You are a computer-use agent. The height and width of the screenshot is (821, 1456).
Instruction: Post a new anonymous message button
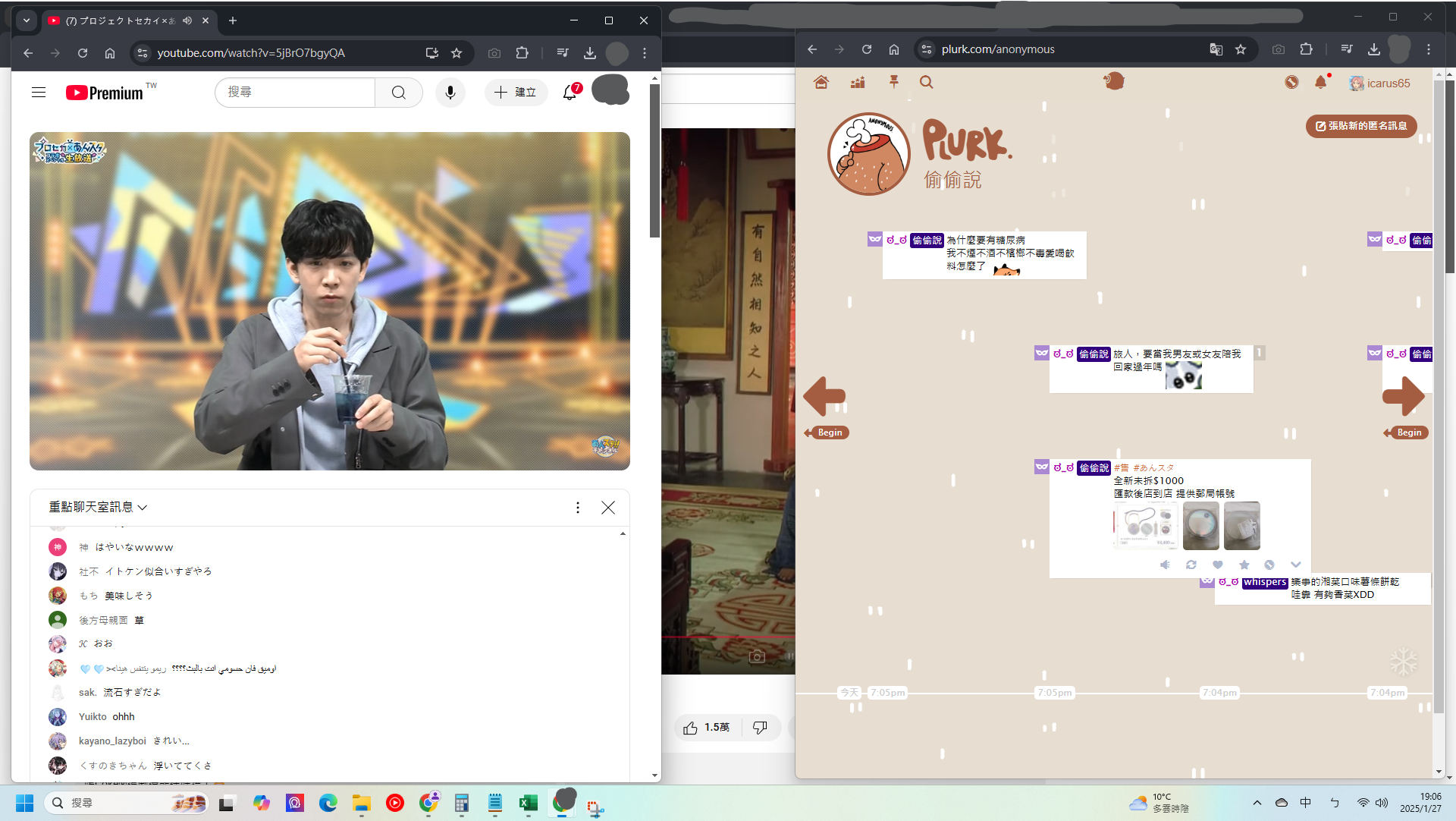point(1361,126)
